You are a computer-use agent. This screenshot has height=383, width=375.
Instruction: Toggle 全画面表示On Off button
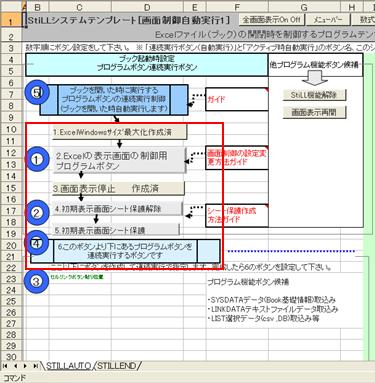[x=271, y=20]
